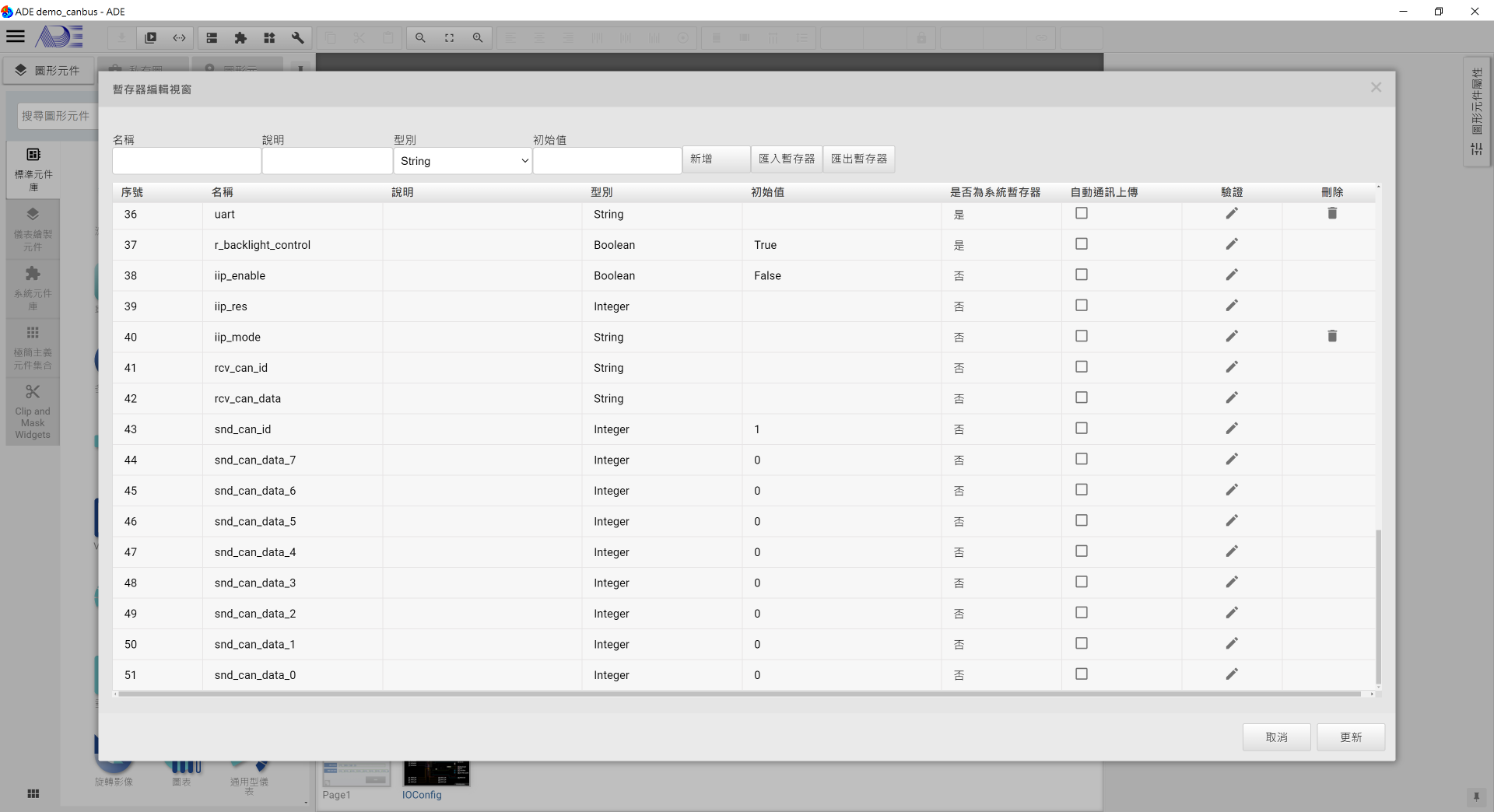Click 匯出暫存器 export registers button

(858, 159)
